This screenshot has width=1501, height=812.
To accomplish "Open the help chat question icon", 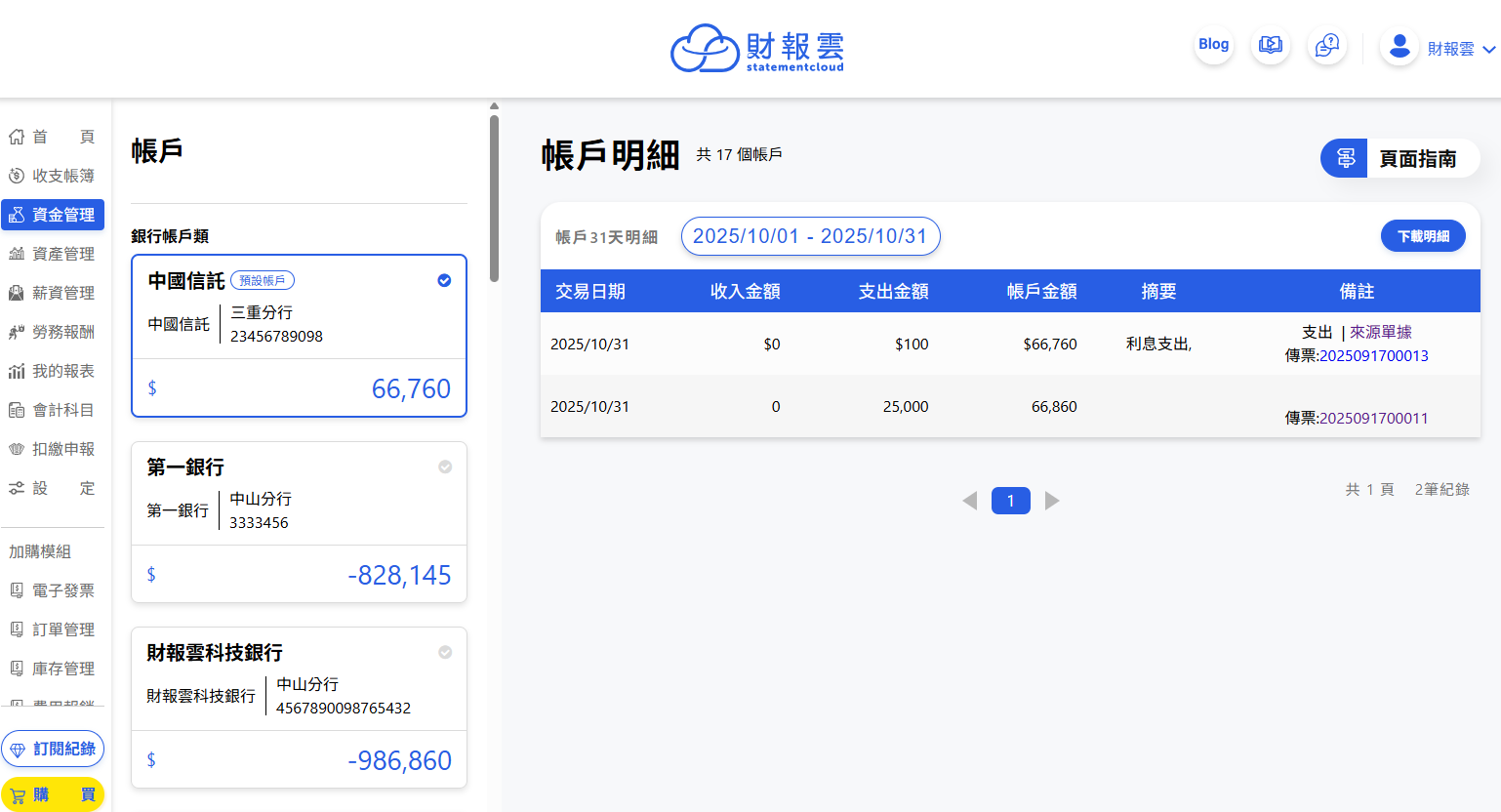I will pos(1326,45).
